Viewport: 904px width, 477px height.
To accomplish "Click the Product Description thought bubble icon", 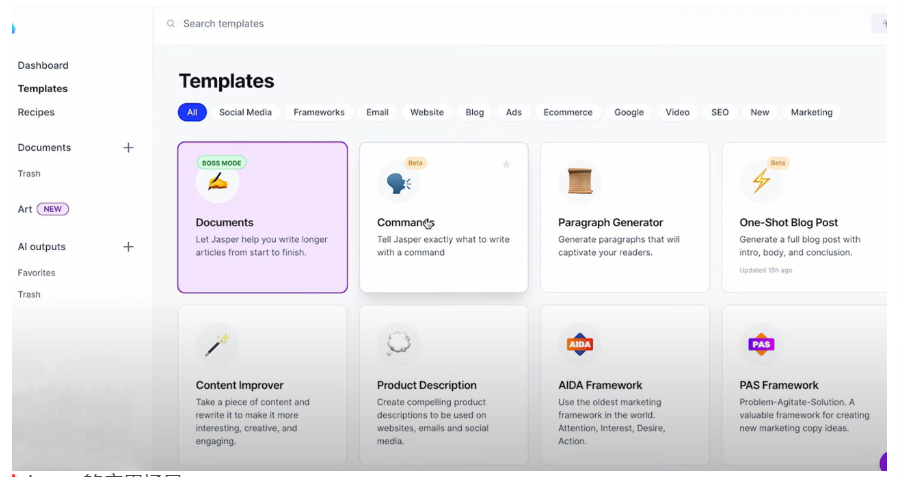I will [398, 345].
